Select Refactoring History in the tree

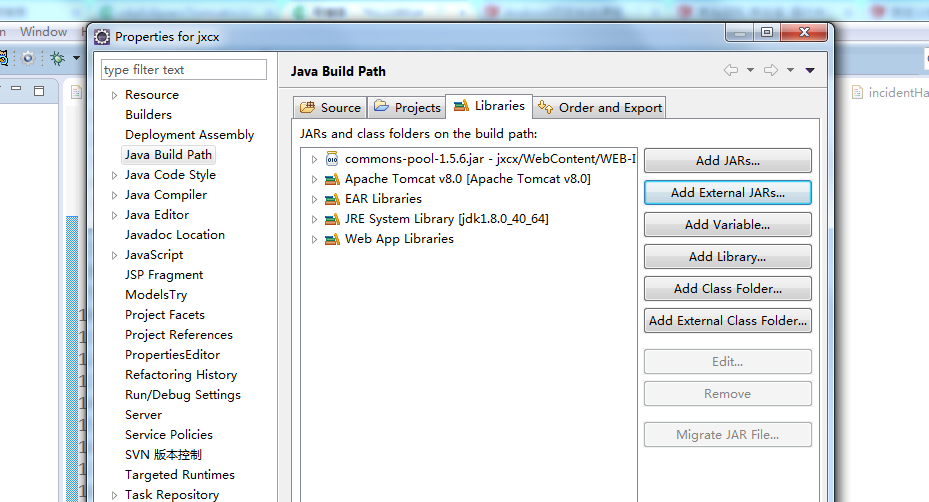181,375
